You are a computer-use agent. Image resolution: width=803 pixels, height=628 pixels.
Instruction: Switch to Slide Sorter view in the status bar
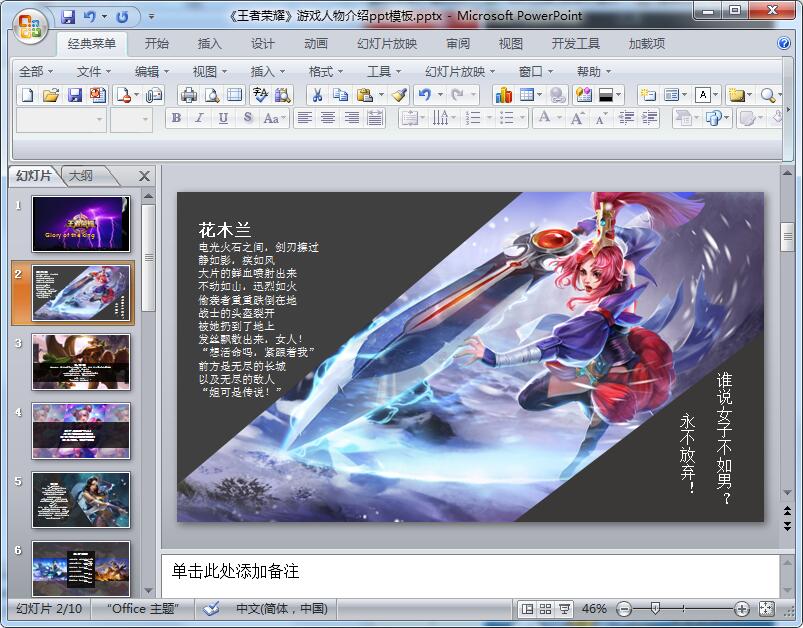[x=545, y=609]
